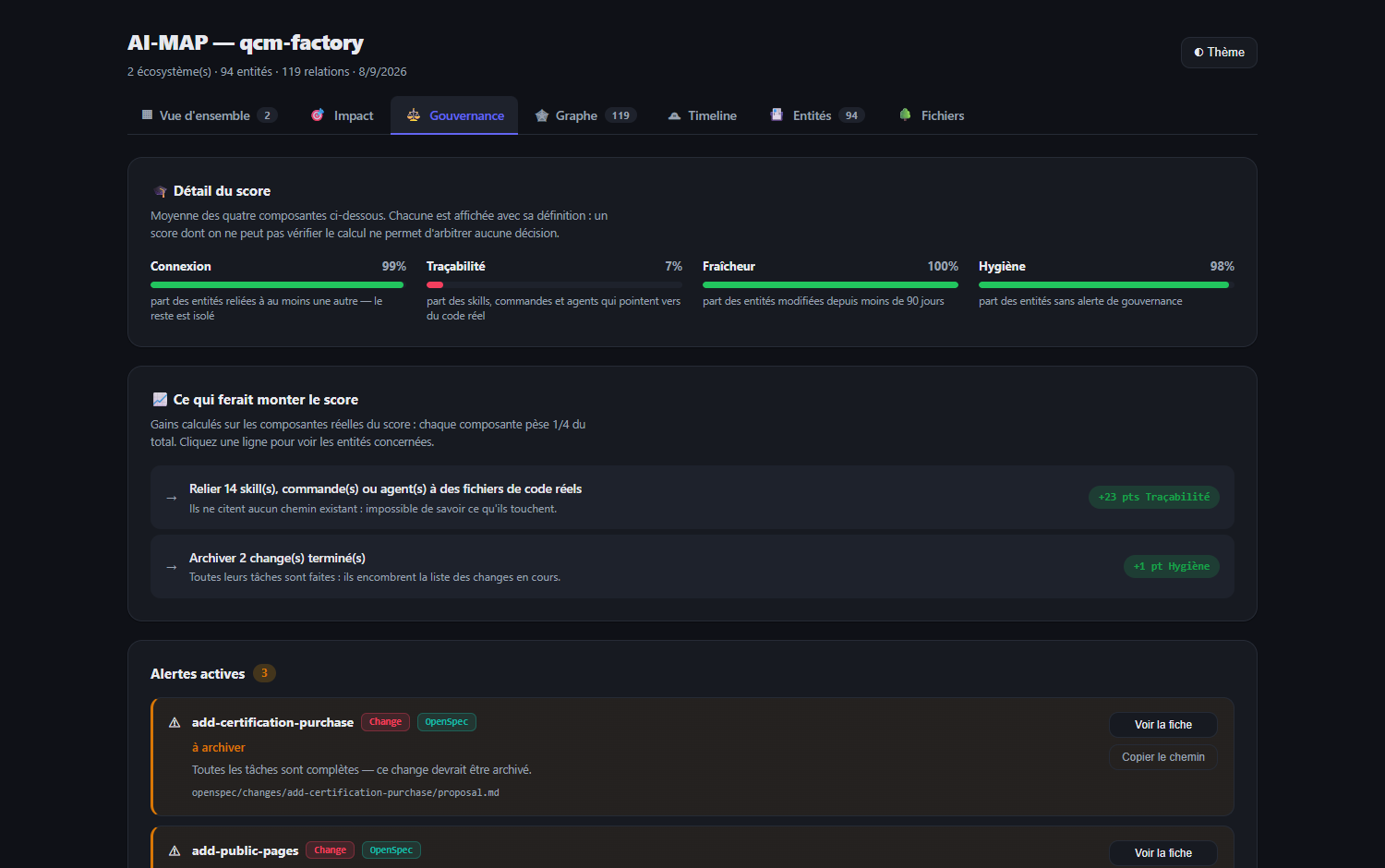This screenshot has height=868, width=1385.
Task: Click the OpenSpec tag on add-certification-purchase
Action: coord(447,722)
